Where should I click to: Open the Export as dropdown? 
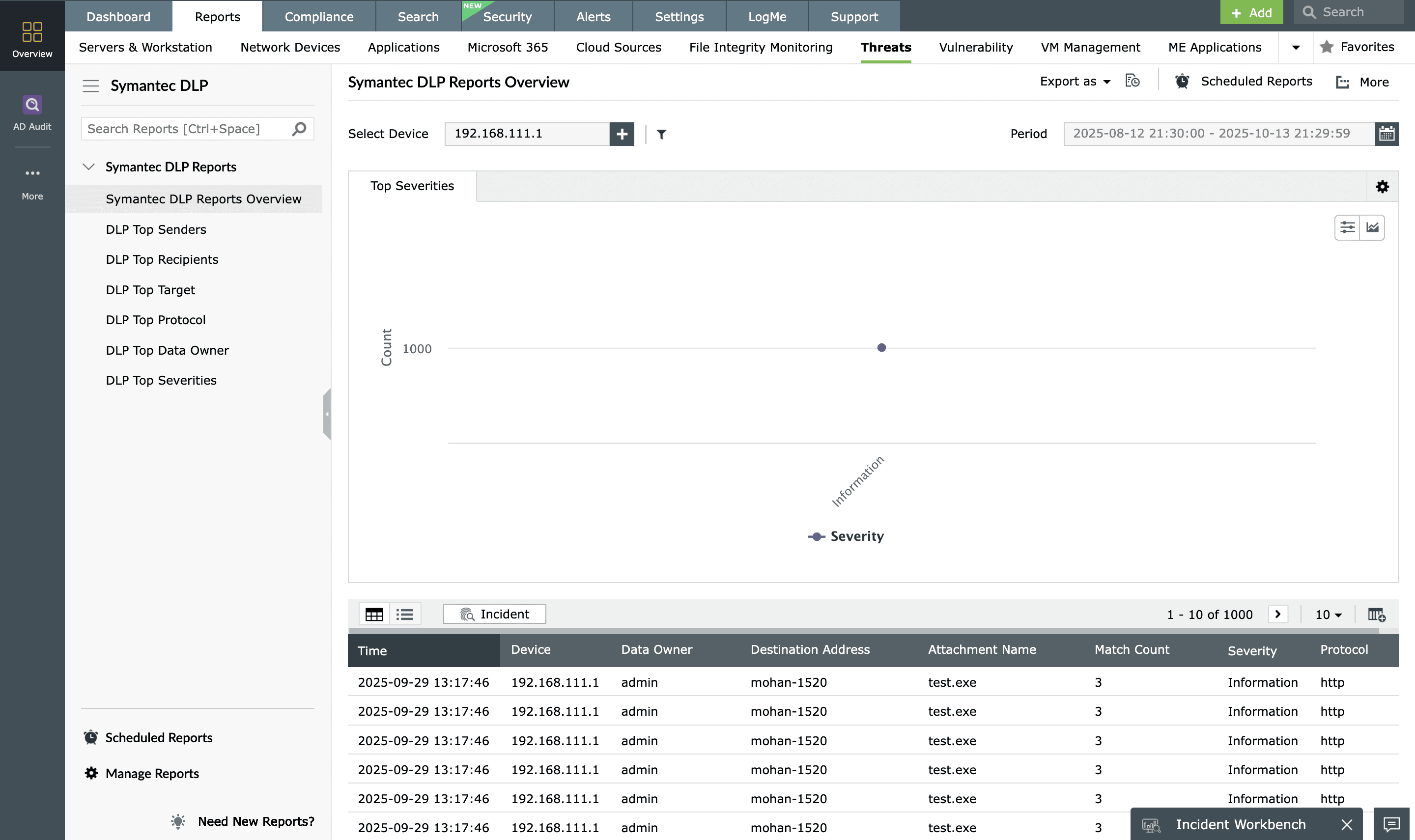(1074, 82)
